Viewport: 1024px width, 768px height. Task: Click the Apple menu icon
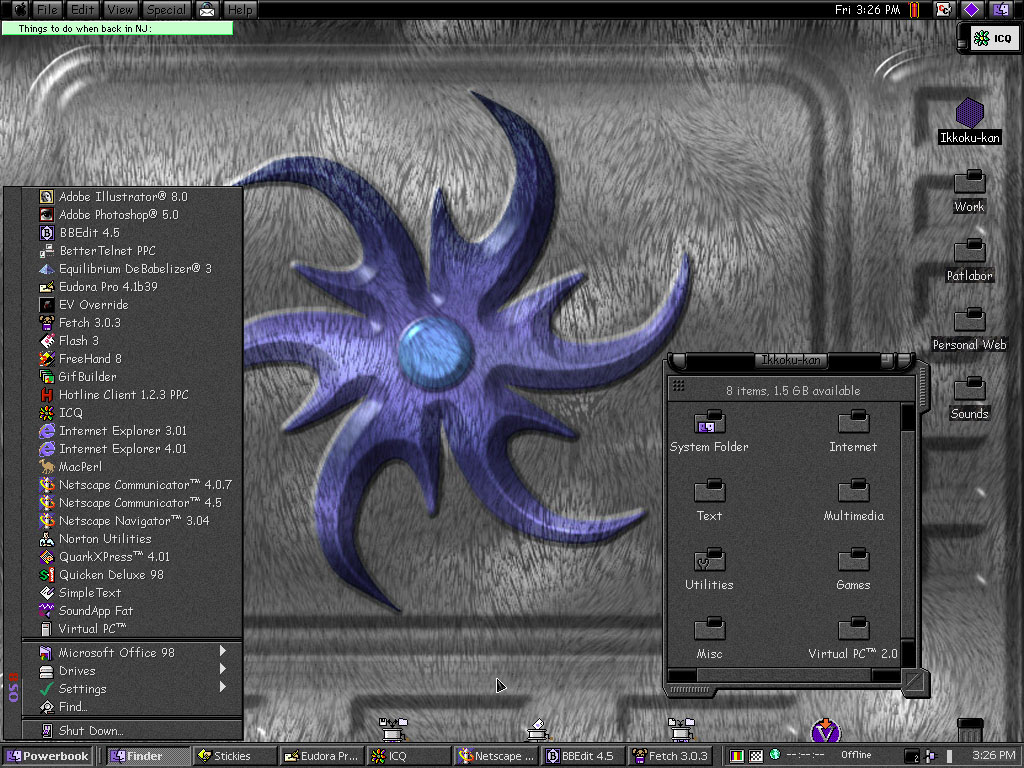(18, 10)
